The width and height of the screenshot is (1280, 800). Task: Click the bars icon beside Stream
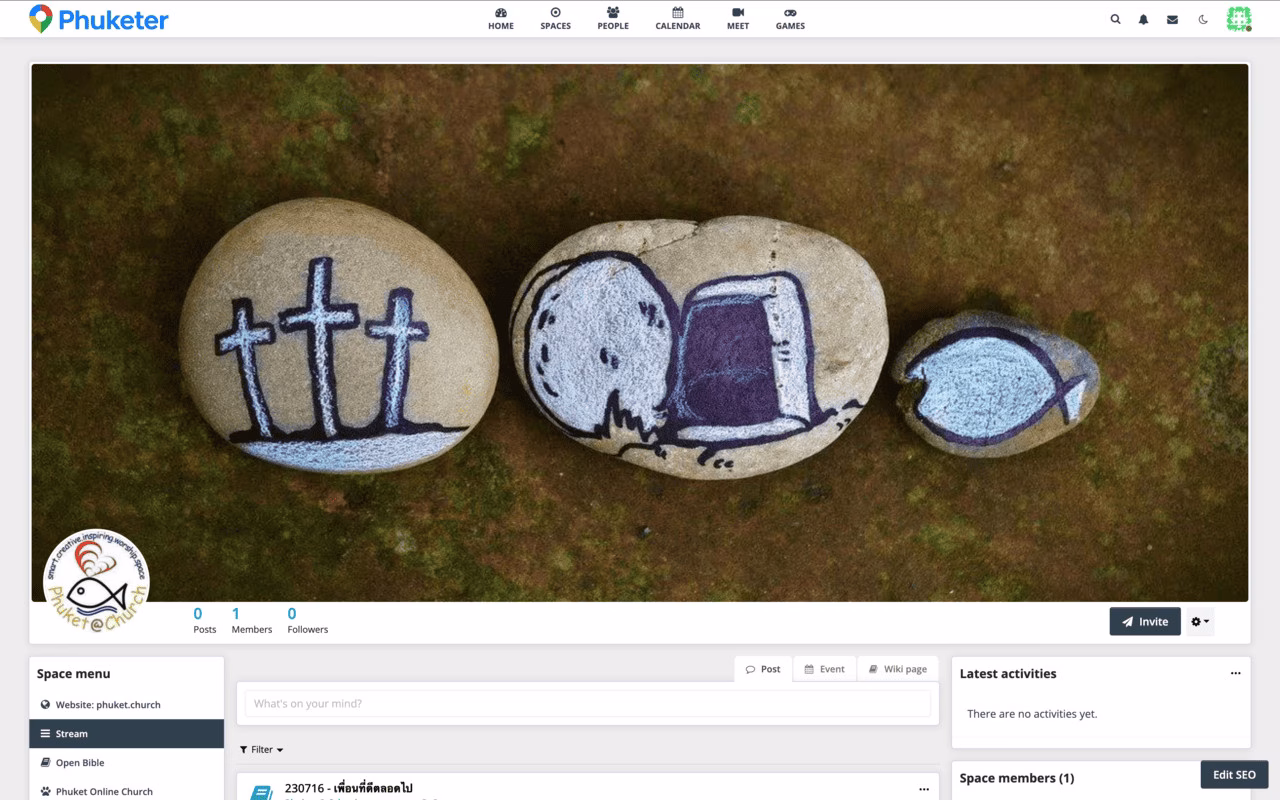click(x=45, y=734)
